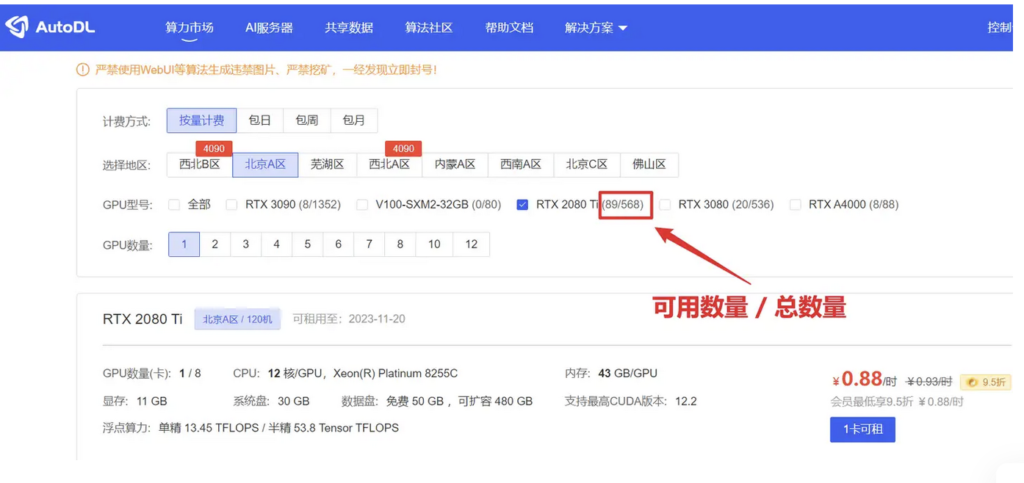Check the RTX A4000 checkbox
1024x483 pixels.
(795, 204)
